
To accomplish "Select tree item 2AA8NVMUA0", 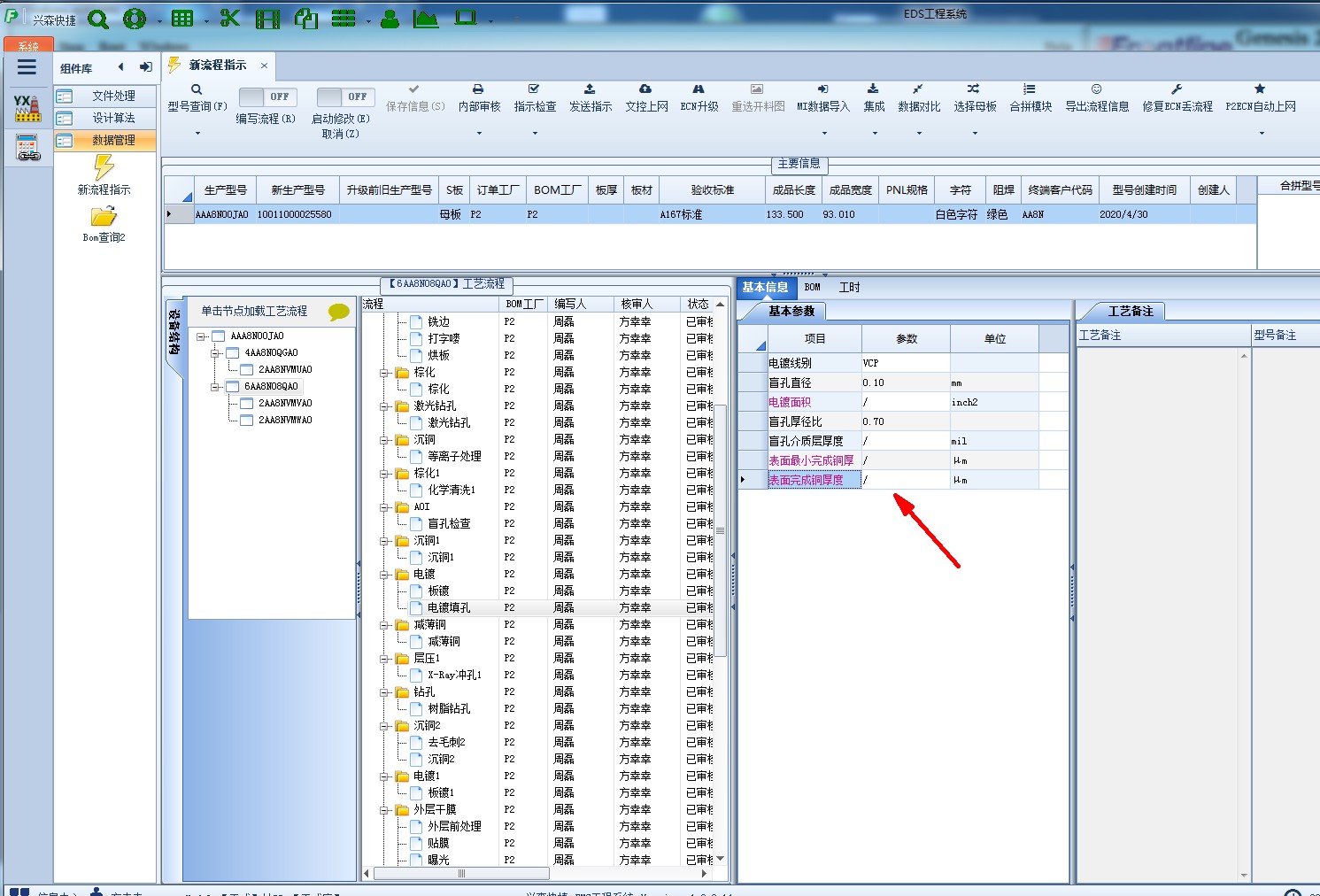I will [x=285, y=370].
